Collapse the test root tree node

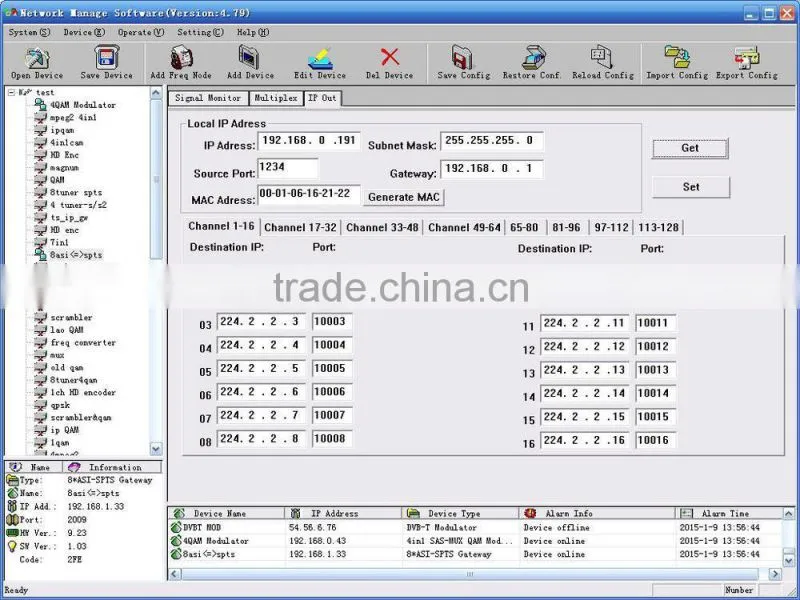11,92
